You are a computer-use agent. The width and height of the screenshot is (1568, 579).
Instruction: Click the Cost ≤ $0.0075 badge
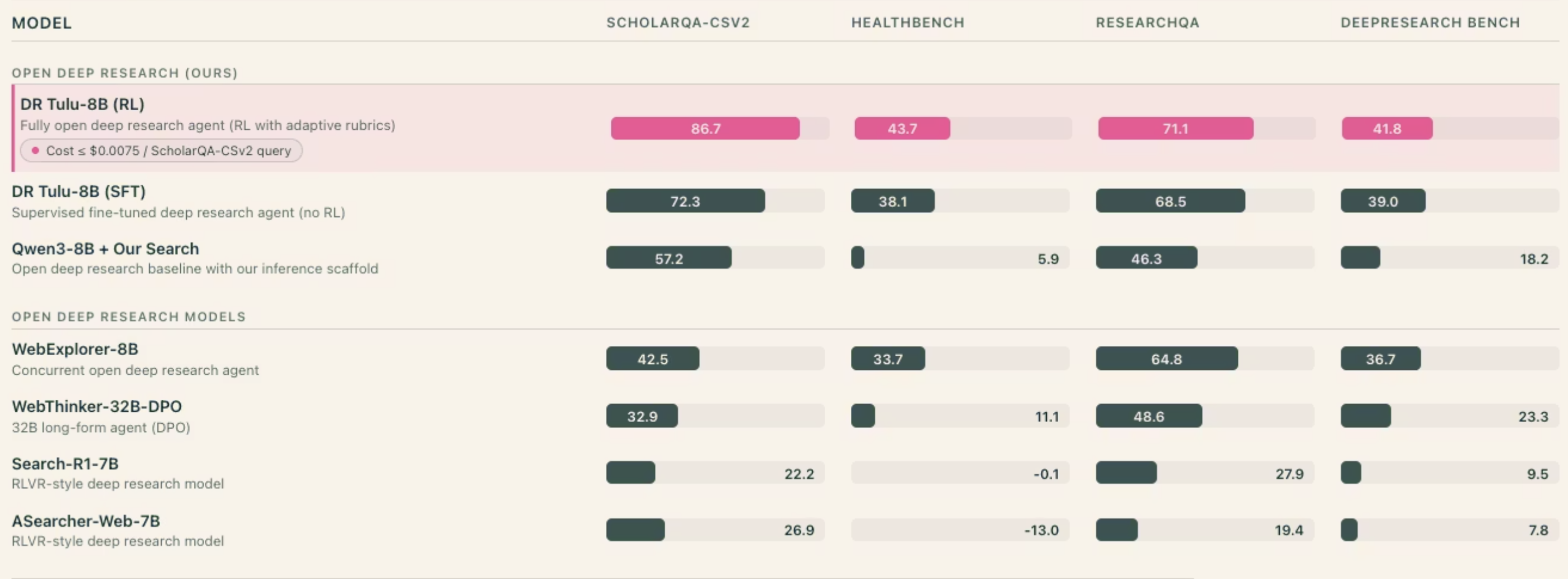(161, 150)
